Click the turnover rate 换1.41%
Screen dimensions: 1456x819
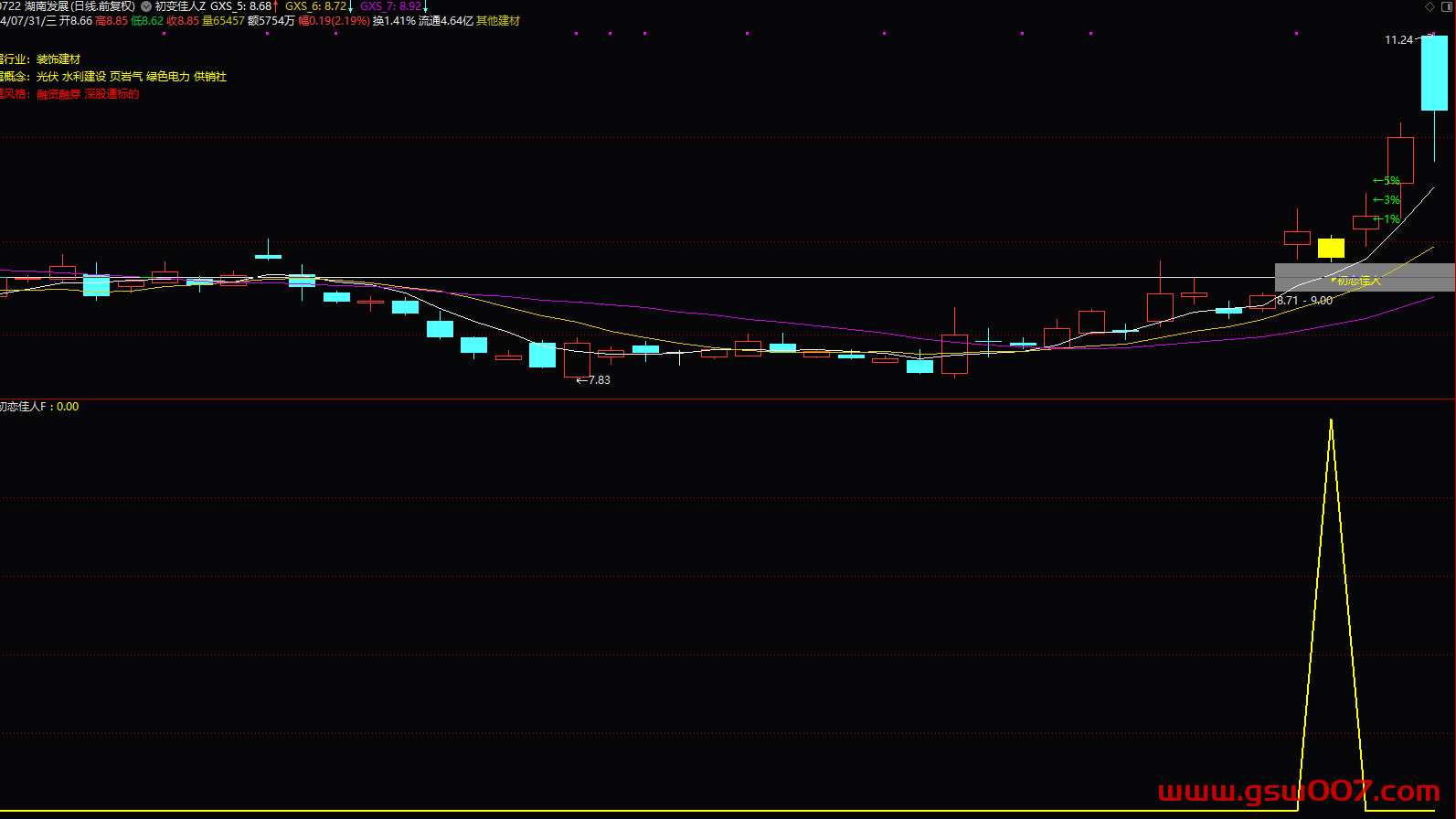click(394, 21)
